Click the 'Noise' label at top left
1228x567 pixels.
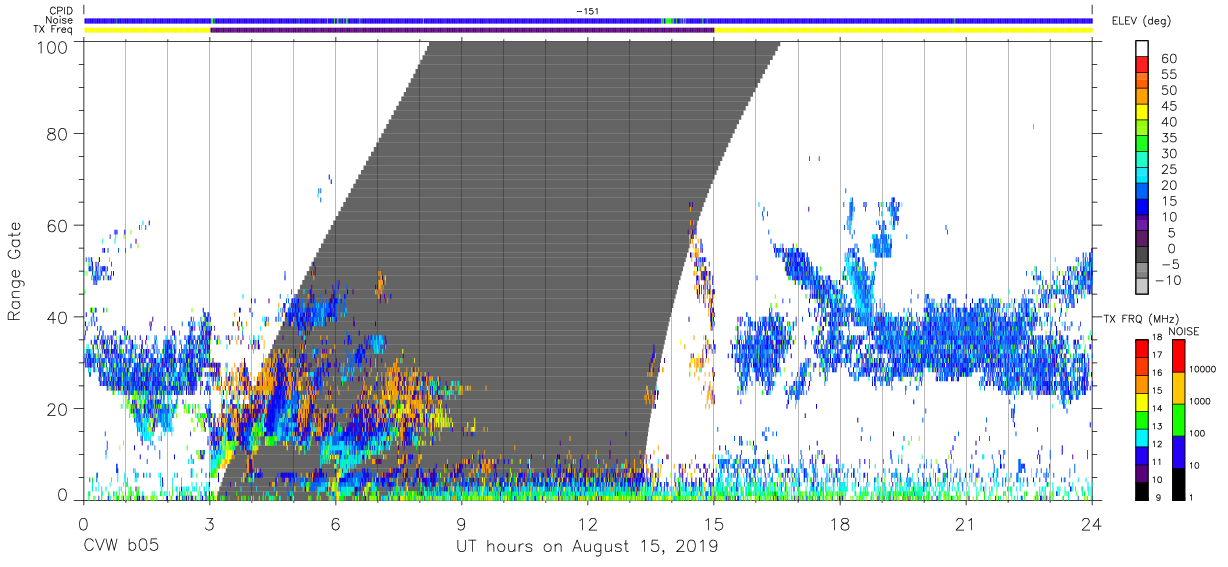pyautogui.click(x=61, y=21)
